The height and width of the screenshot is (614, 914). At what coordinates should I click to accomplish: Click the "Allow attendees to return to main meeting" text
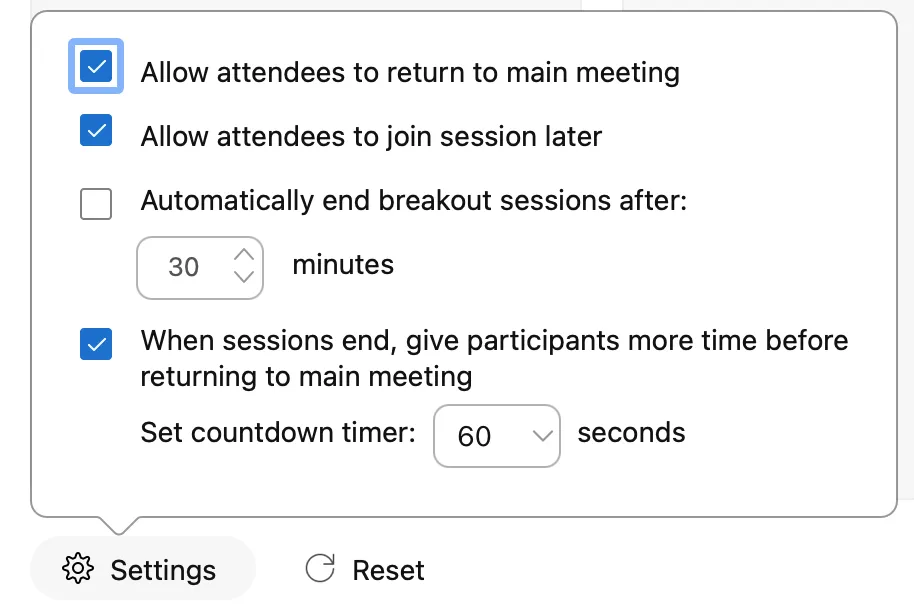(410, 73)
